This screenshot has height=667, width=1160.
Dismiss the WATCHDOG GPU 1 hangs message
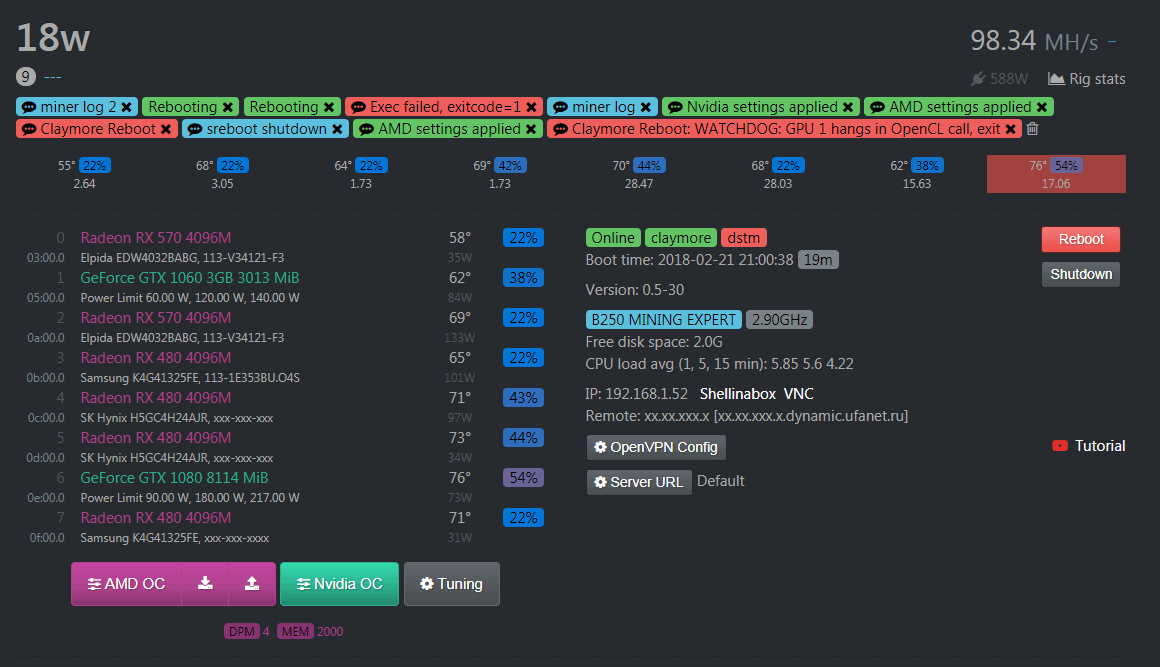[x=1012, y=129]
